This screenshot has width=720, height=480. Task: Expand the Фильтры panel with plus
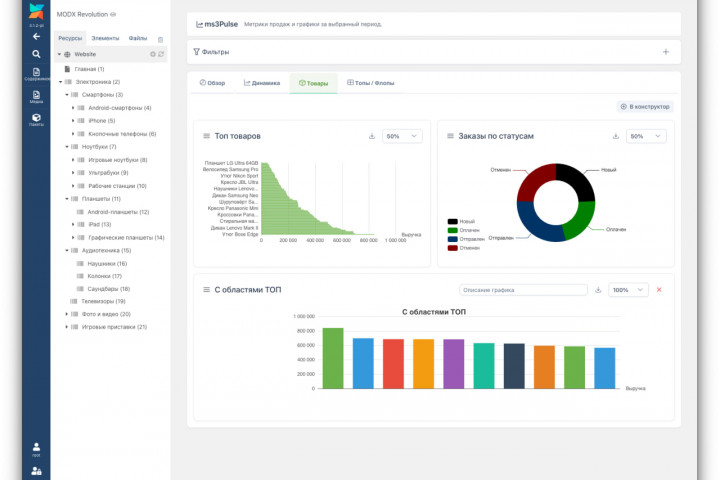[666, 52]
